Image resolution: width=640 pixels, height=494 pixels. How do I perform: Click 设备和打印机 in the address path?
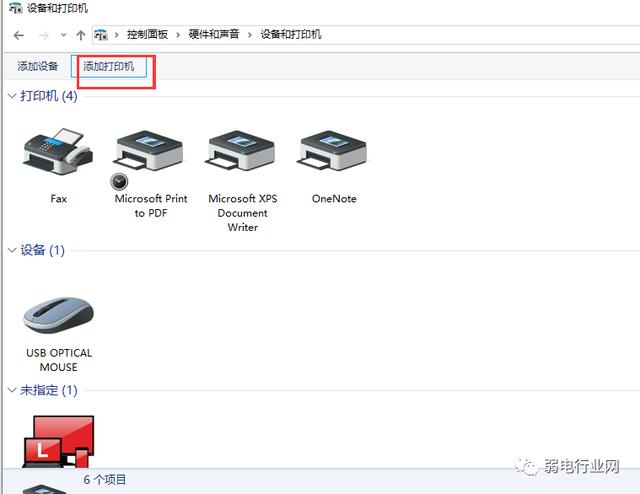point(291,35)
